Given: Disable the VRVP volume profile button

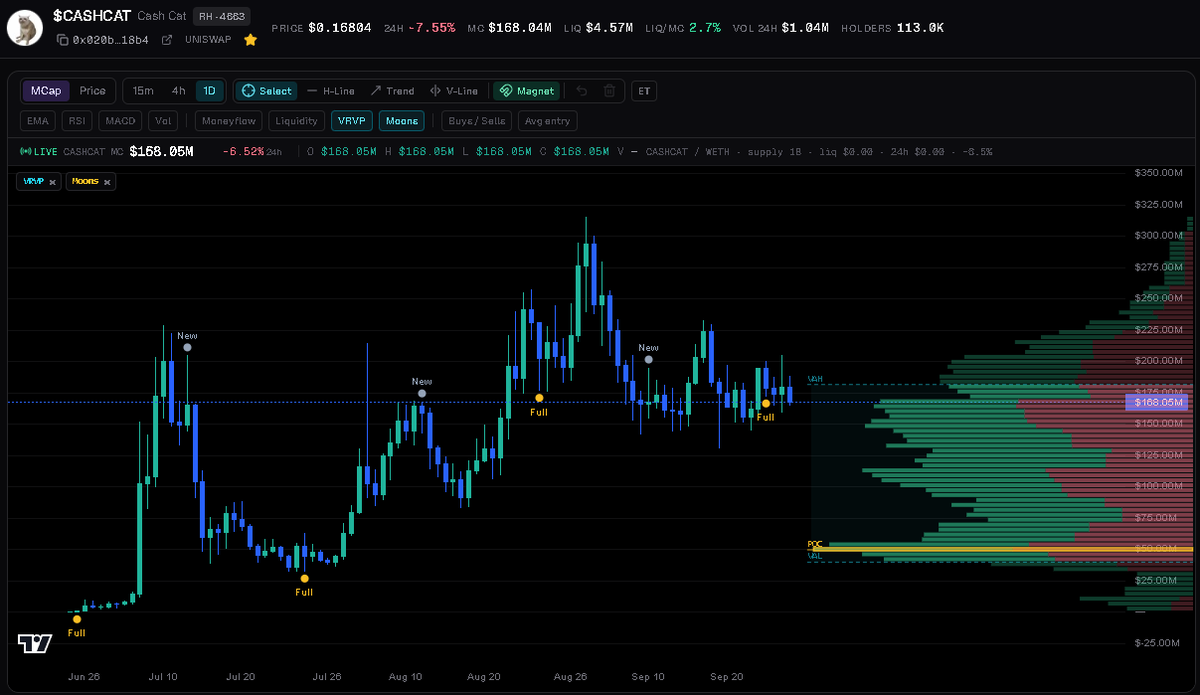Looking at the screenshot, I should click(x=352, y=121).
